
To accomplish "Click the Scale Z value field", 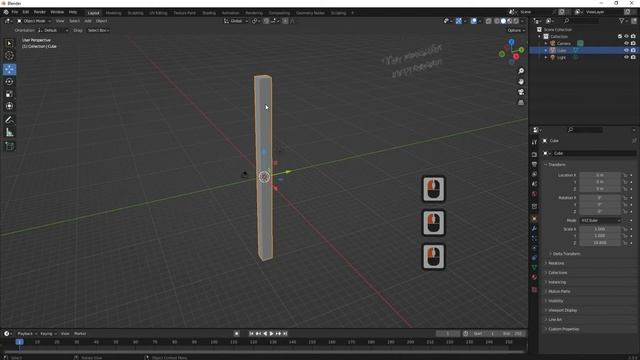I will pos(600,242).
